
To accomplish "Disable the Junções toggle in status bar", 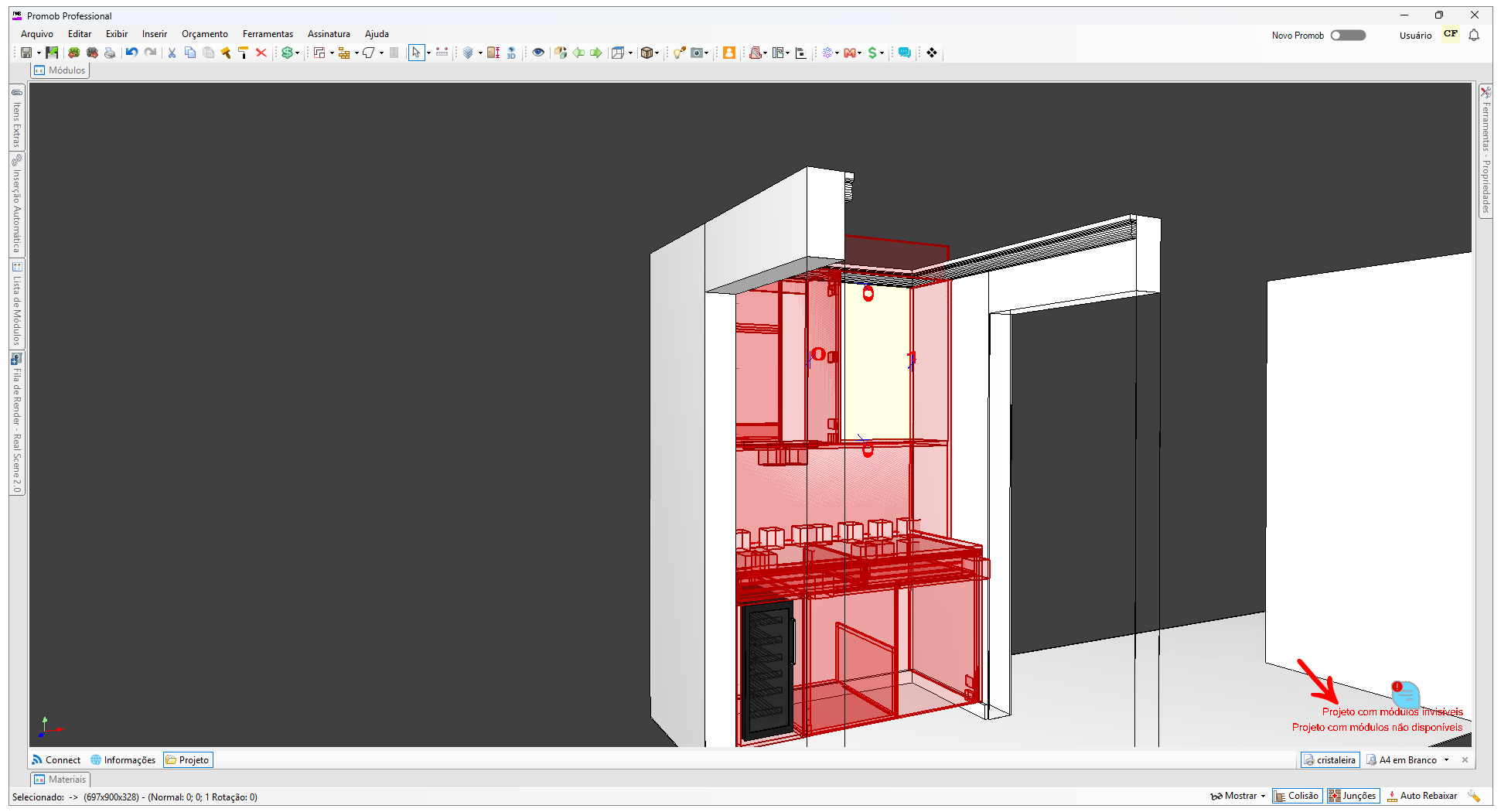I will pyautogui.click(x=1353, y=796).
